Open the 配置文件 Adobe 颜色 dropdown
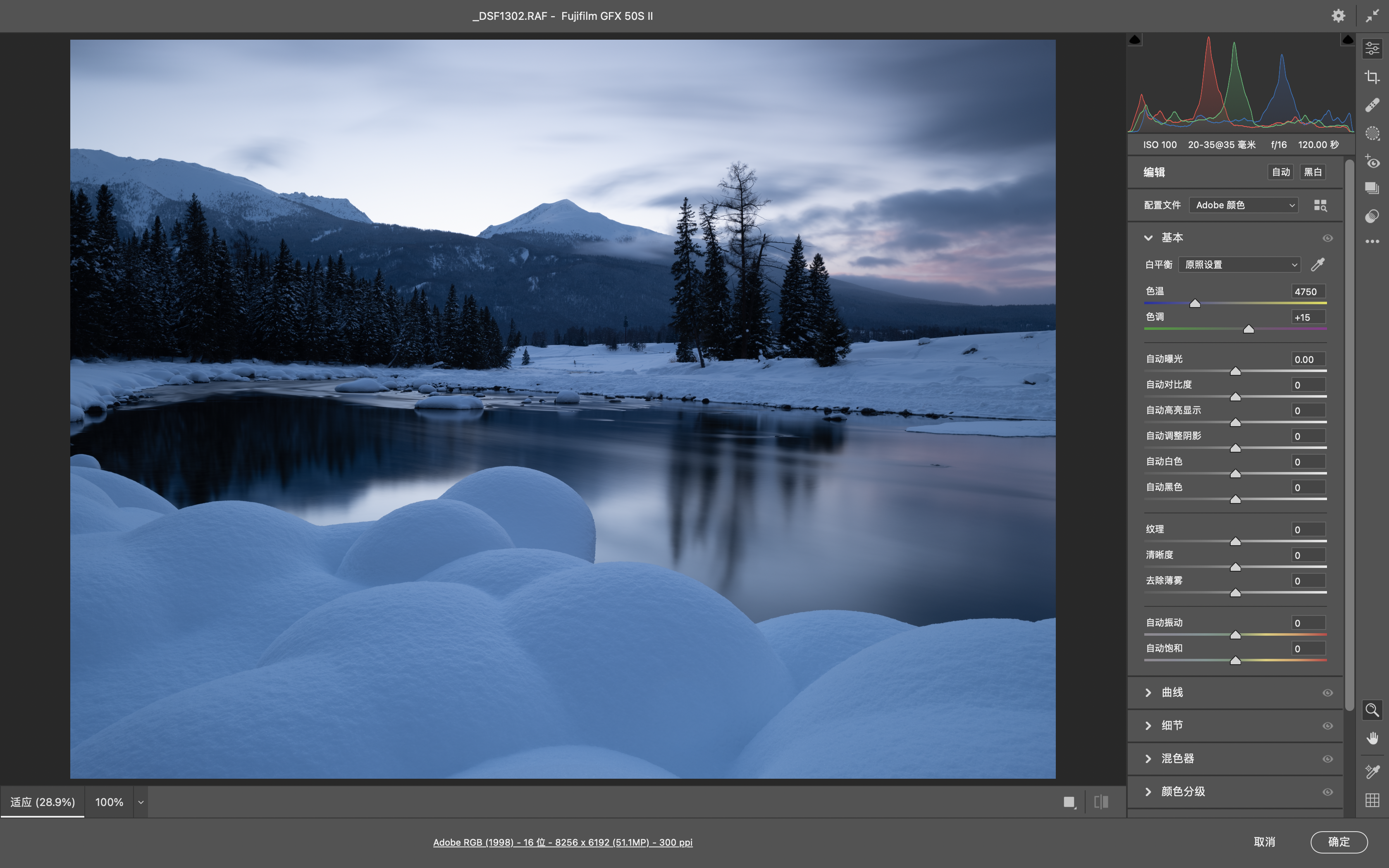 pyautogui.click(x=1243, y=205)
